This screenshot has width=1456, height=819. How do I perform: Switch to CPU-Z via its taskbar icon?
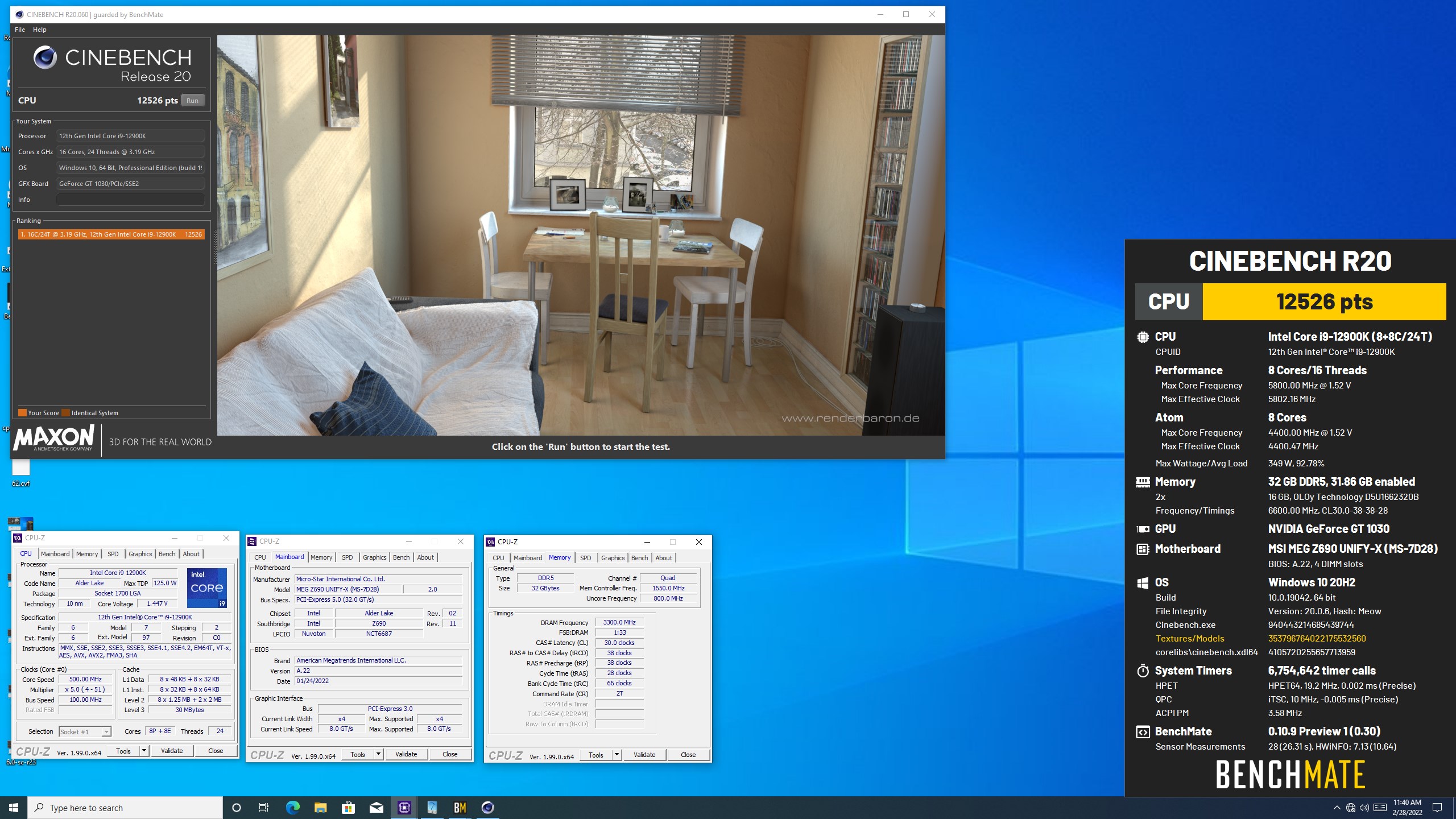coord(404,808)
